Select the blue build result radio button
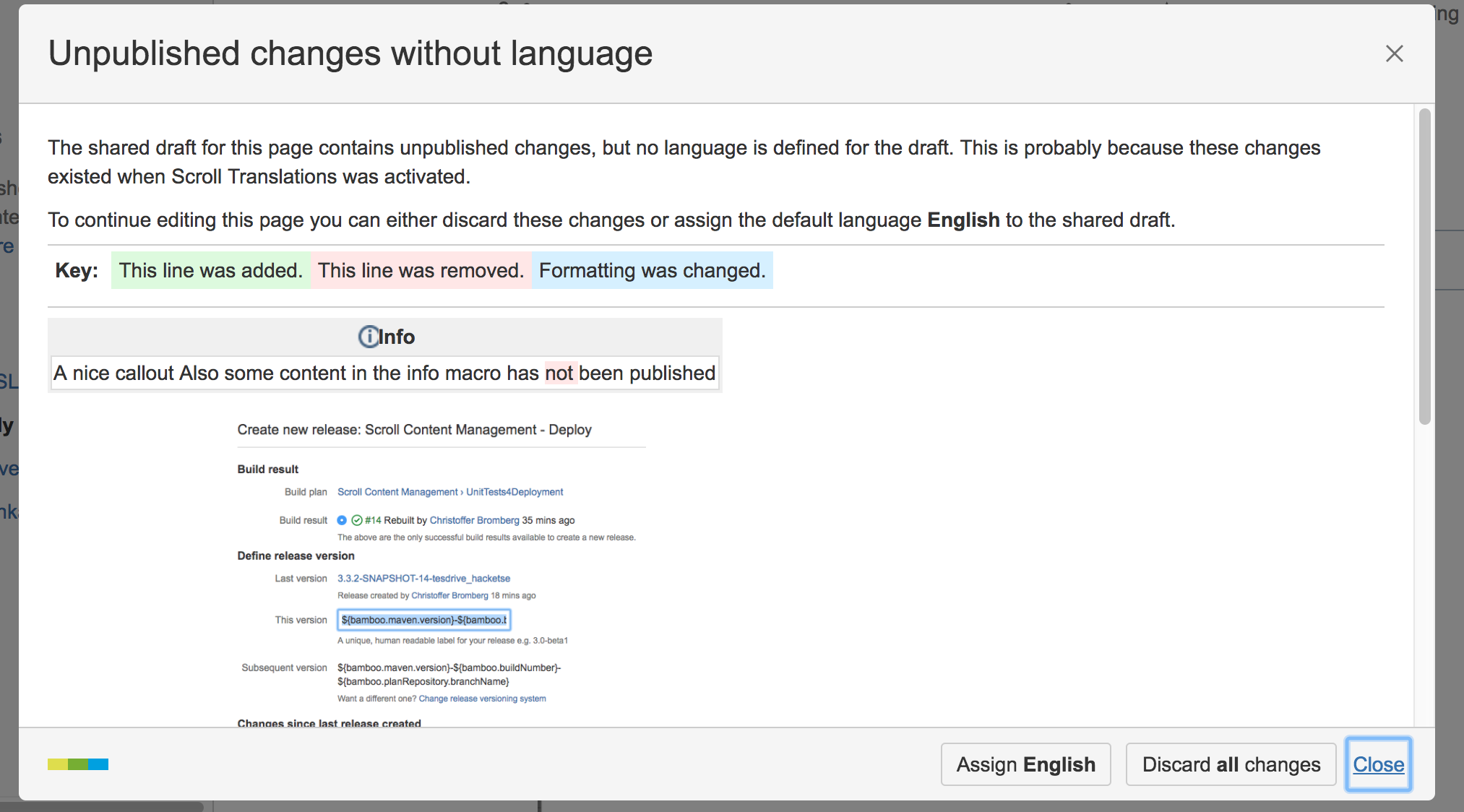The image size is (1464, 812). (x=342, y=520)
